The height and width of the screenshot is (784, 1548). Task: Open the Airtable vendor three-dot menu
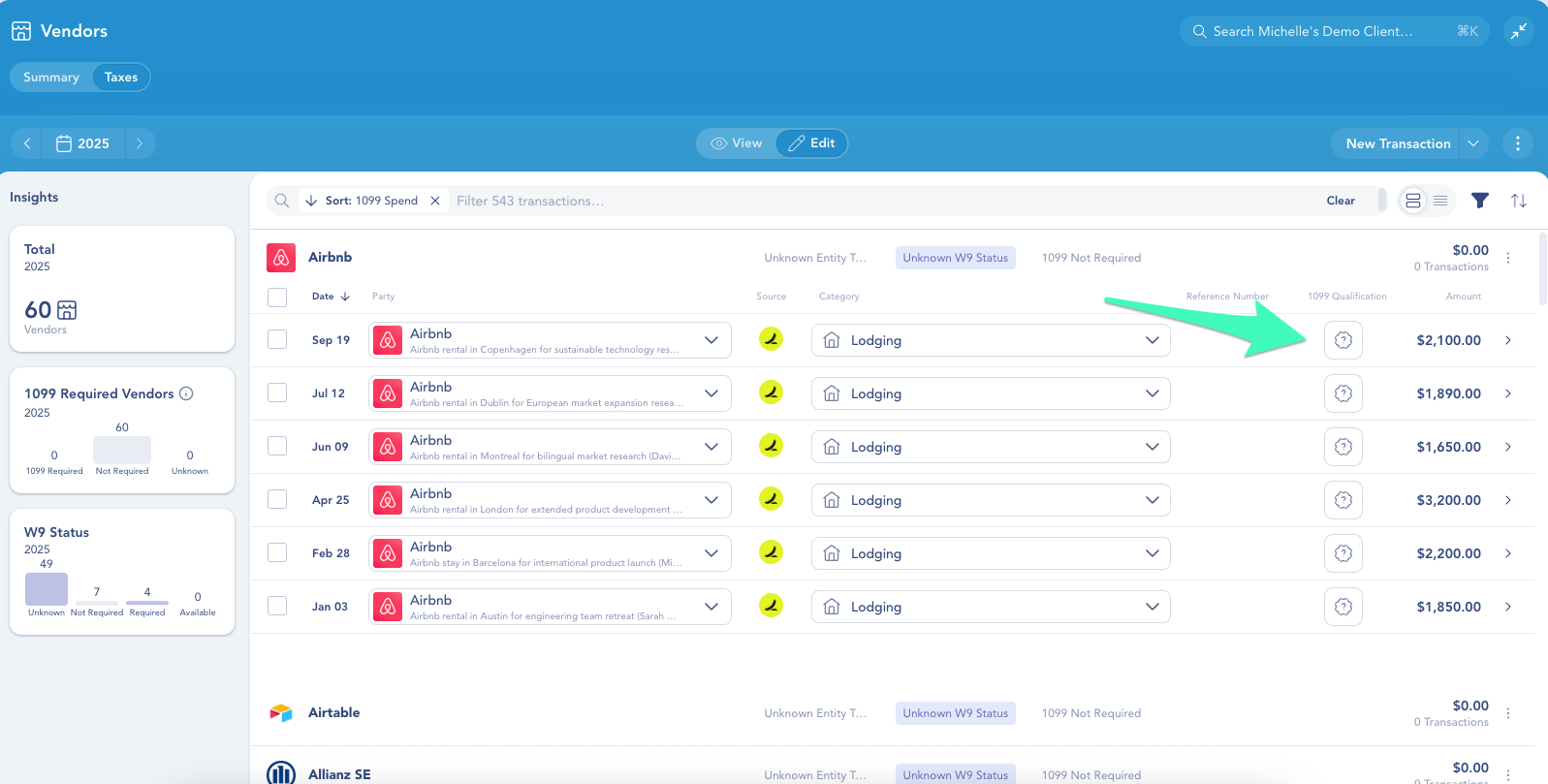pyautogui.click(x=1508, y=713)
